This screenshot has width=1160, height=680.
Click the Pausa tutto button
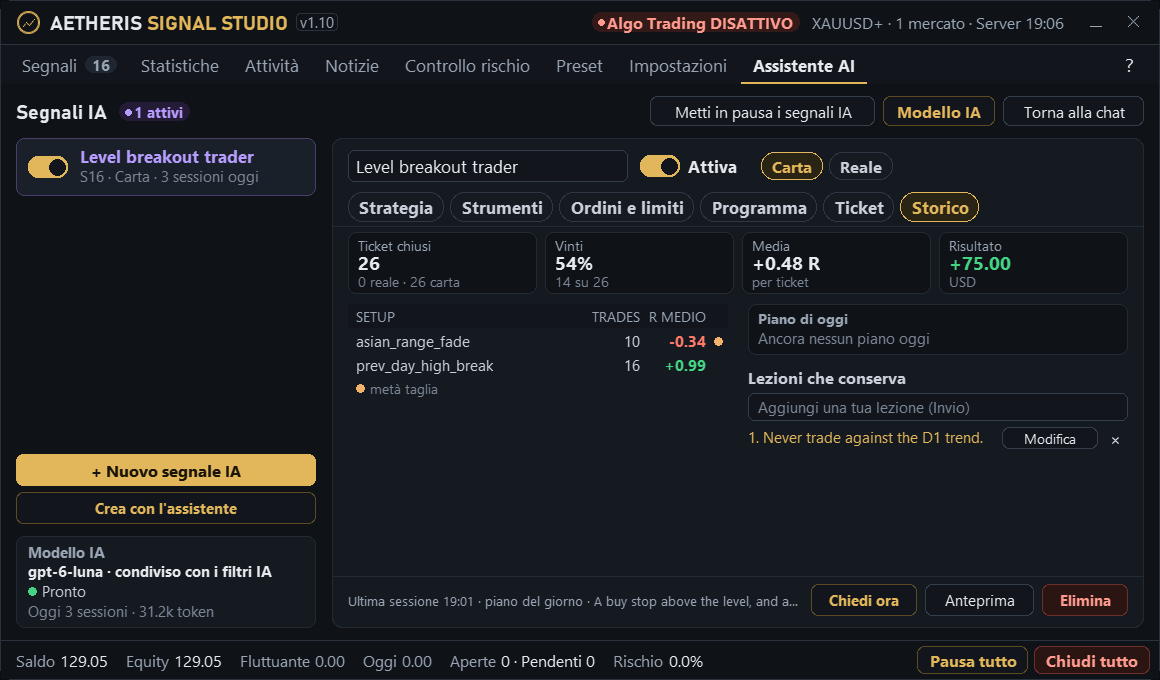tap(973, 661)
